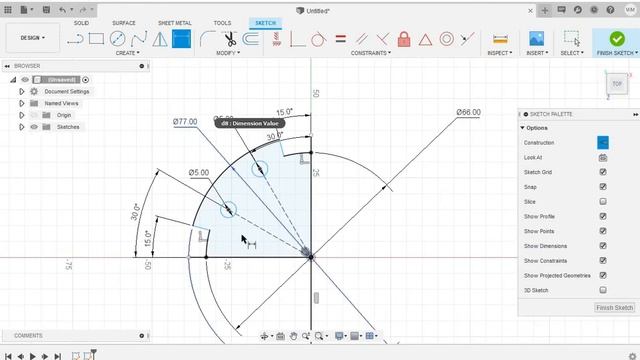Screen dimensions: 640x360
Task: Open the Select dropdown menu
Action: pyautogui.click(x=572, y=53)
